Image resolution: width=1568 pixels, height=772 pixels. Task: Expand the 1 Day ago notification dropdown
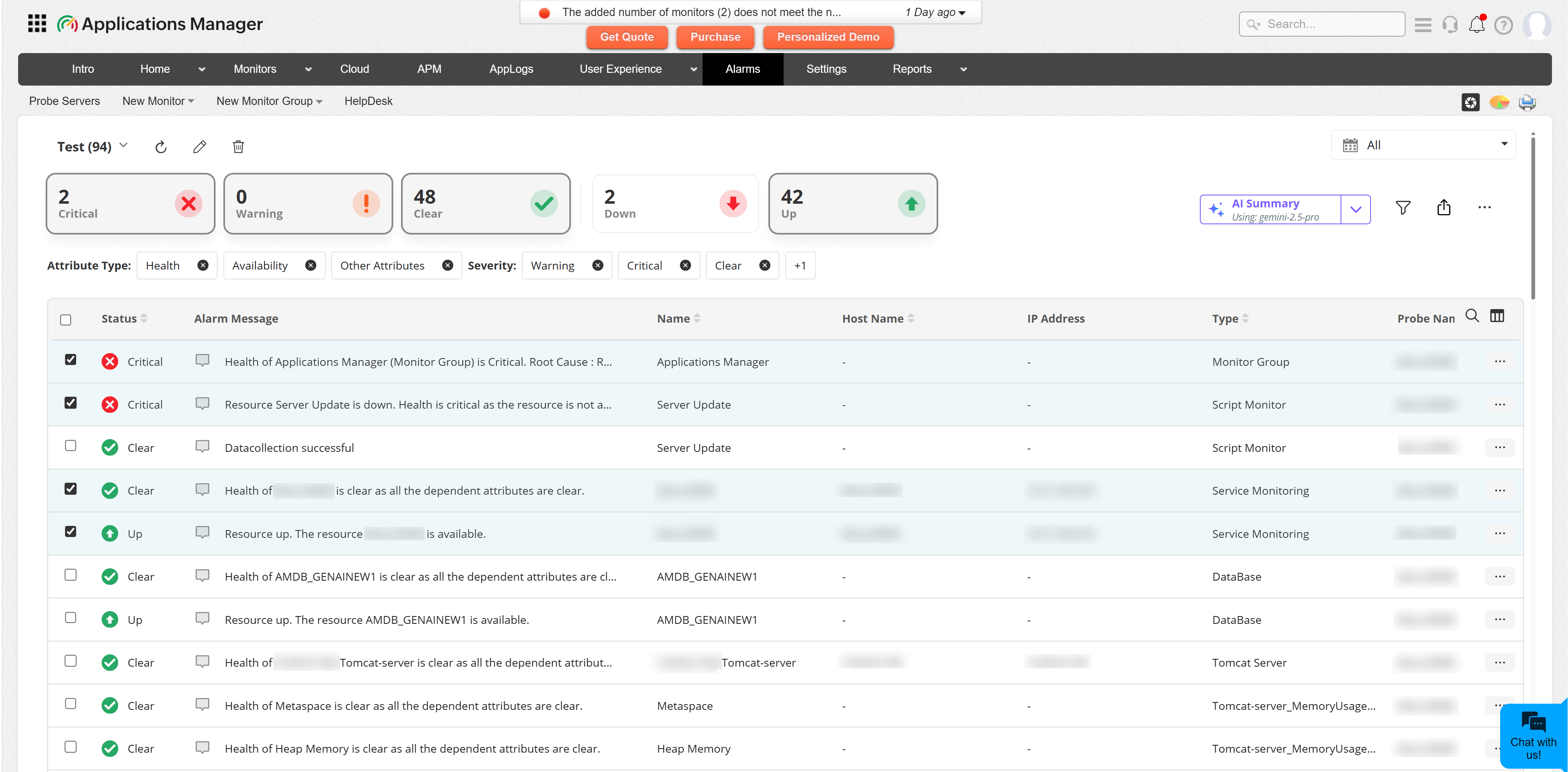[935, 12]
